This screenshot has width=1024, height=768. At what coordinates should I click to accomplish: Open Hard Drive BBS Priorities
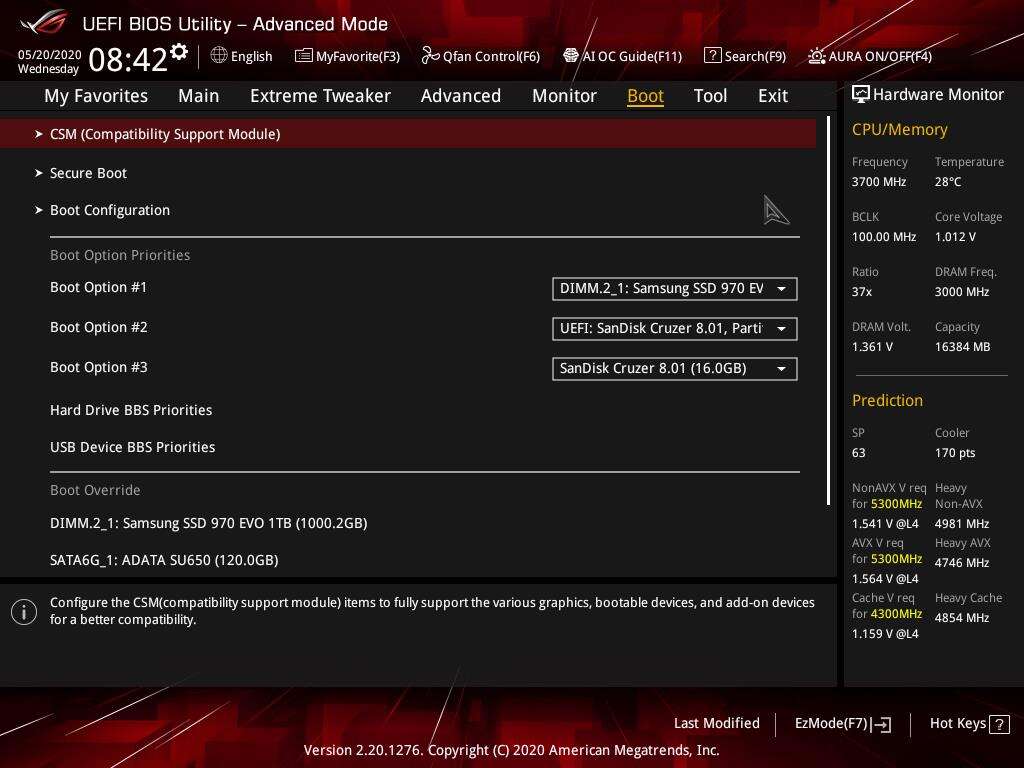(131, 410)
